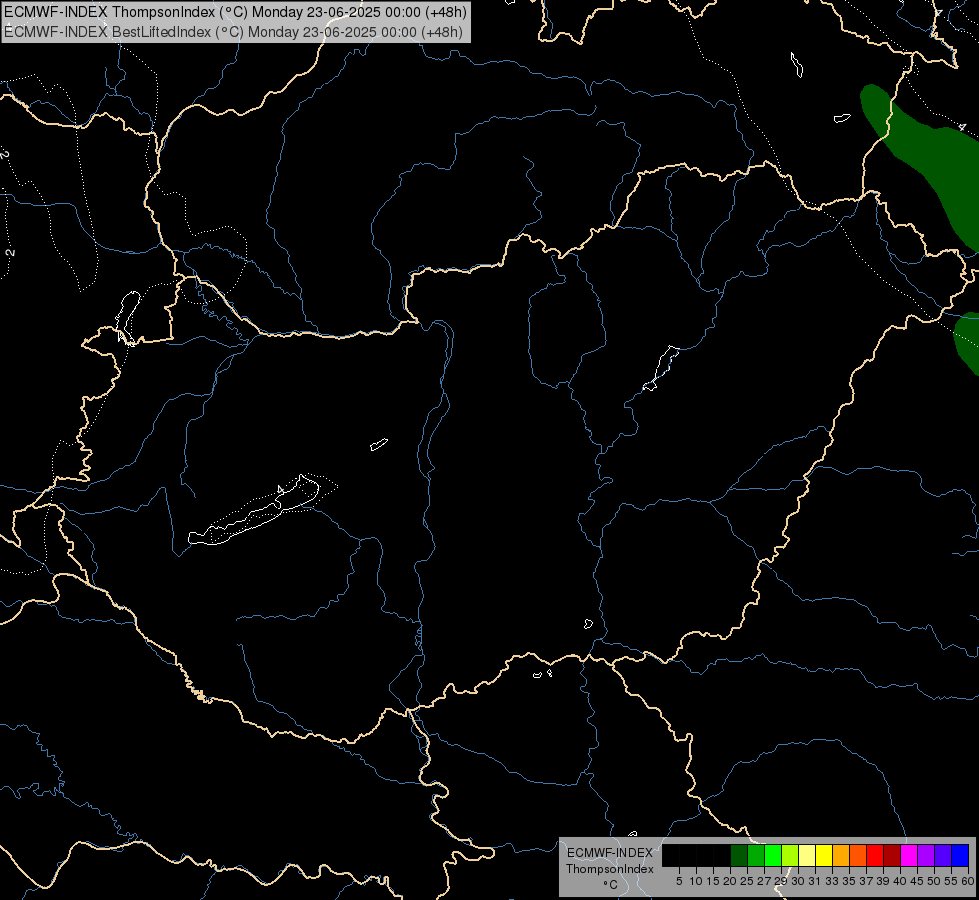Click the legend tick value '30'
Image resolution: width=979 pixels, height=900 pixels.
(x=797, y=881)
